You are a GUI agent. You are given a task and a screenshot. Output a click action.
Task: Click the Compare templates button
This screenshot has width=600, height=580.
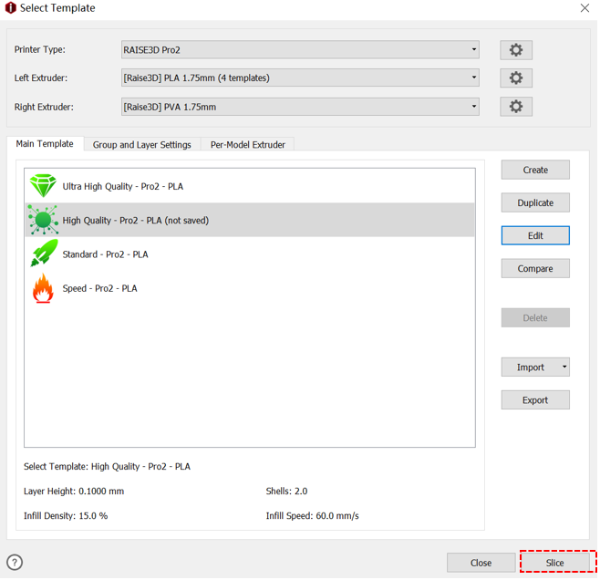point(535,269)
